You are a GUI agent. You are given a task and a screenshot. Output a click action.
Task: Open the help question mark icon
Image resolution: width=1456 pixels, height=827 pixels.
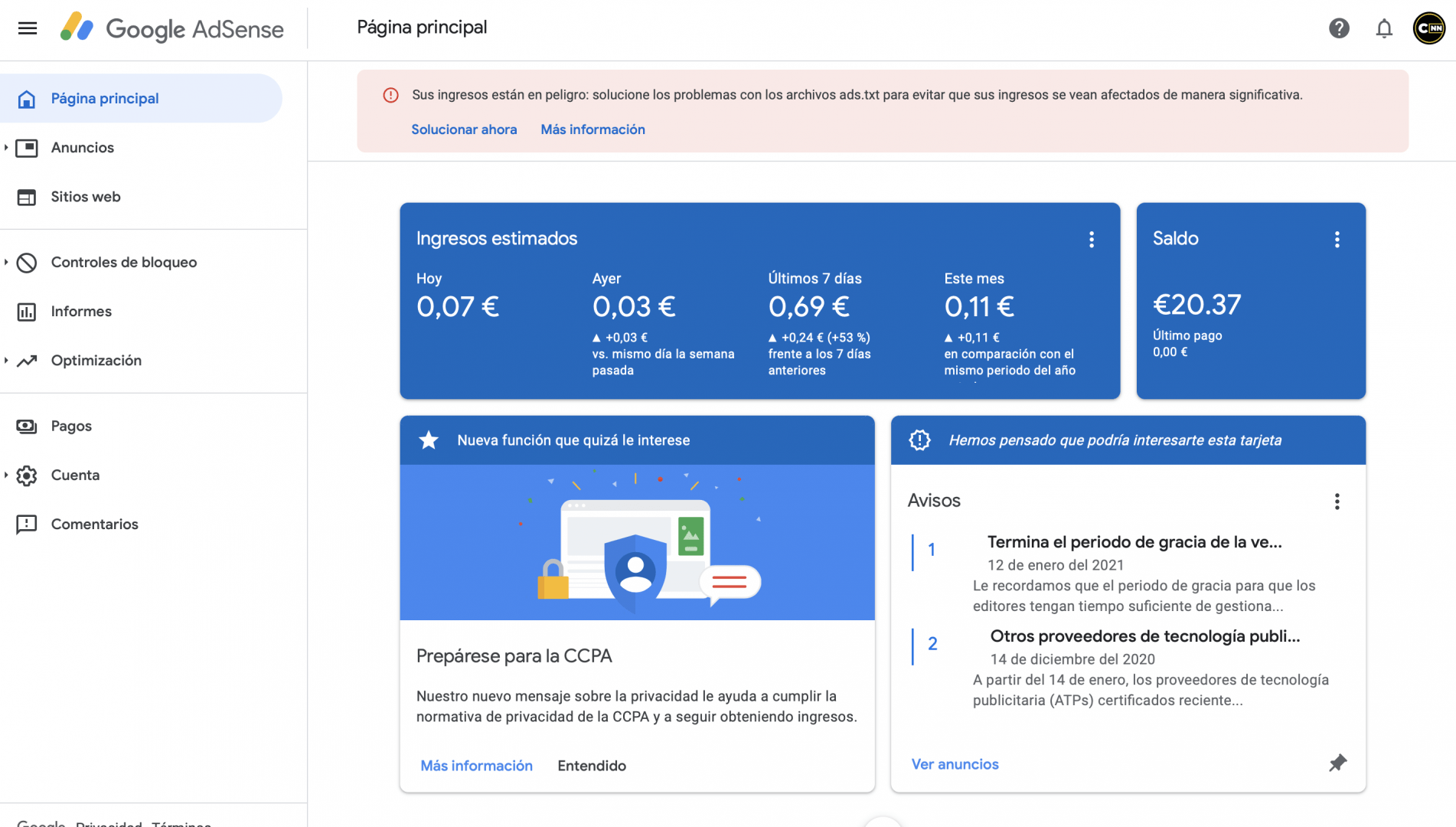1339,28
